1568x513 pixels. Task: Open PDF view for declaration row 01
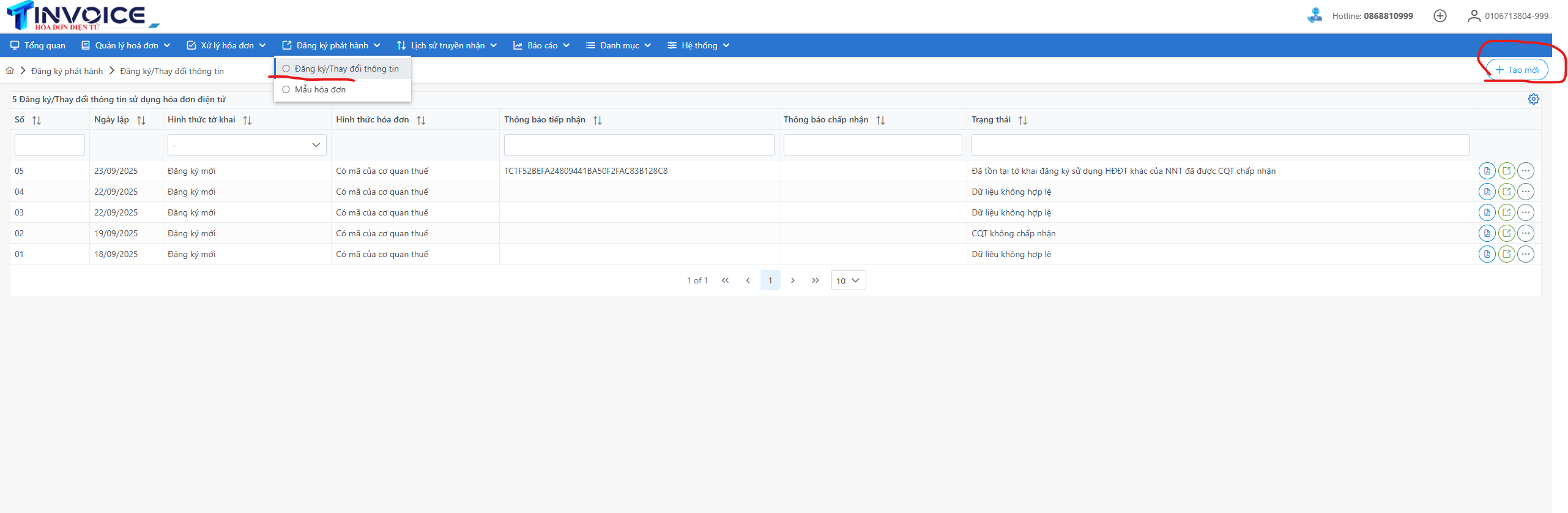click(x=1487, y=254)
